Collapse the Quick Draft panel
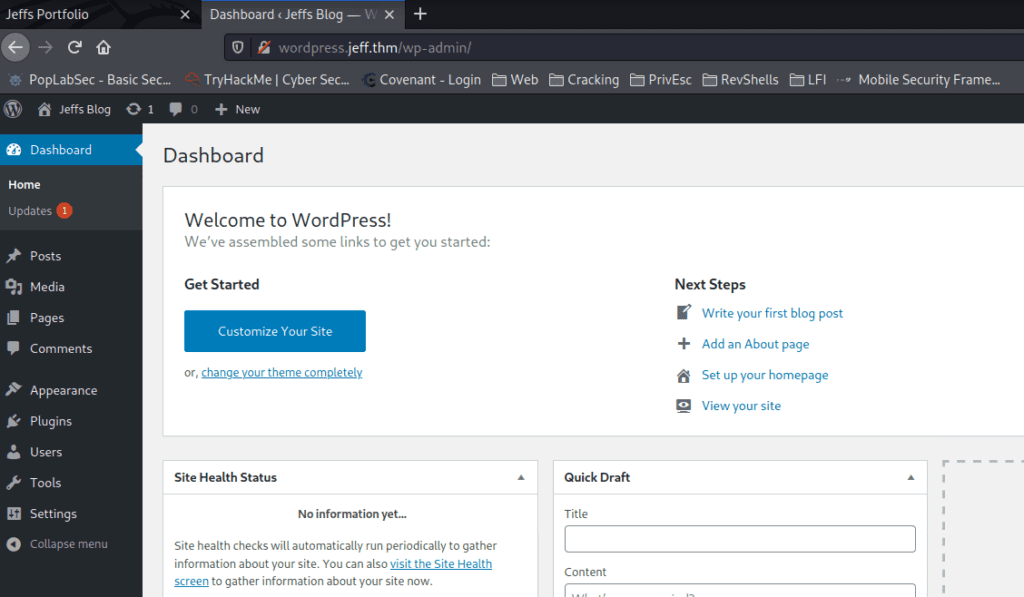 tap(910, 477)
